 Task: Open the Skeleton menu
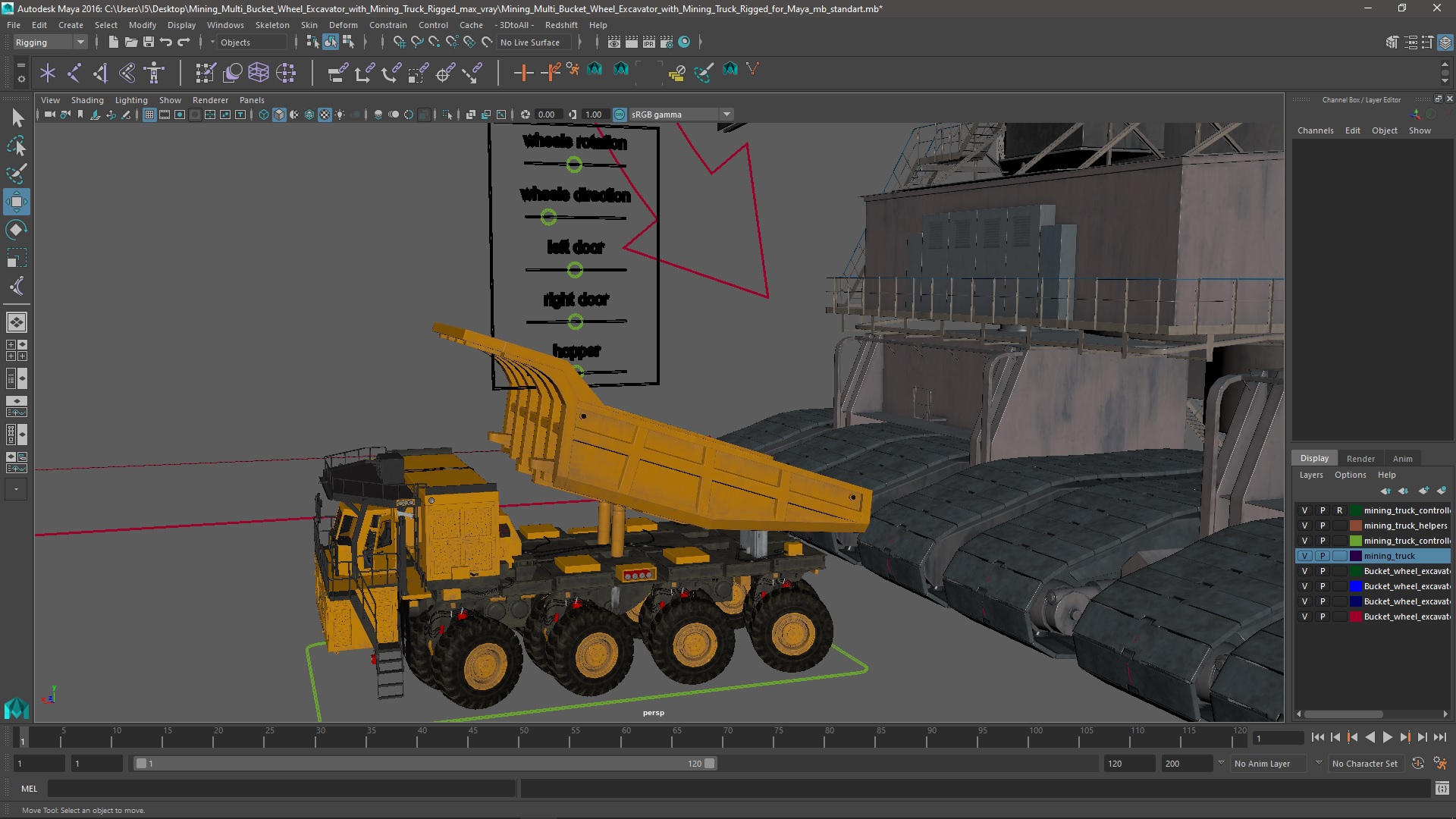pyautogui.click(x=272, y=25)
